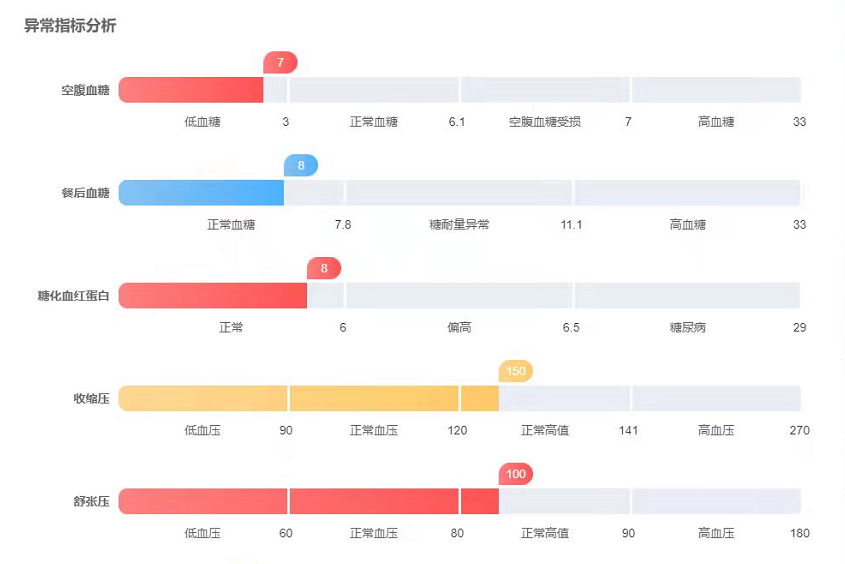
Task: Click the red filled 空腹血糖 bar
Action: tap(191, 90)
